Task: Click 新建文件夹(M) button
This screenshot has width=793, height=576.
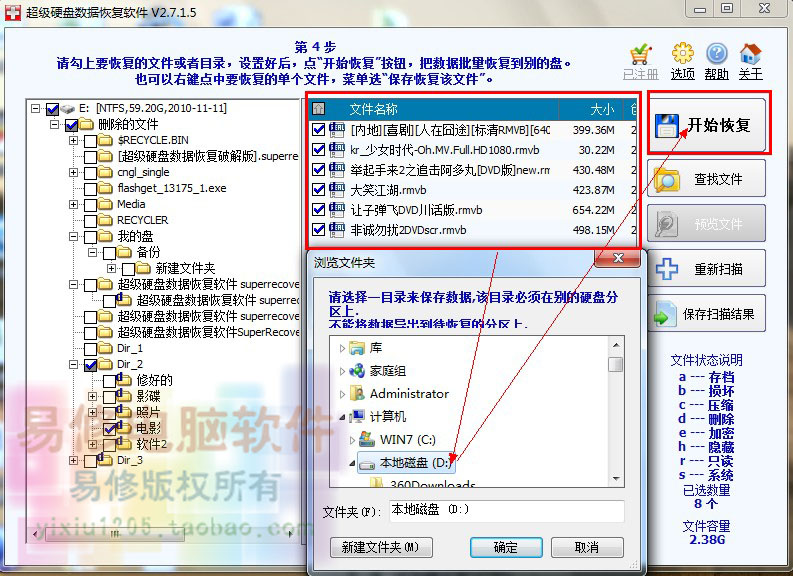Action: tap(381, 547)
